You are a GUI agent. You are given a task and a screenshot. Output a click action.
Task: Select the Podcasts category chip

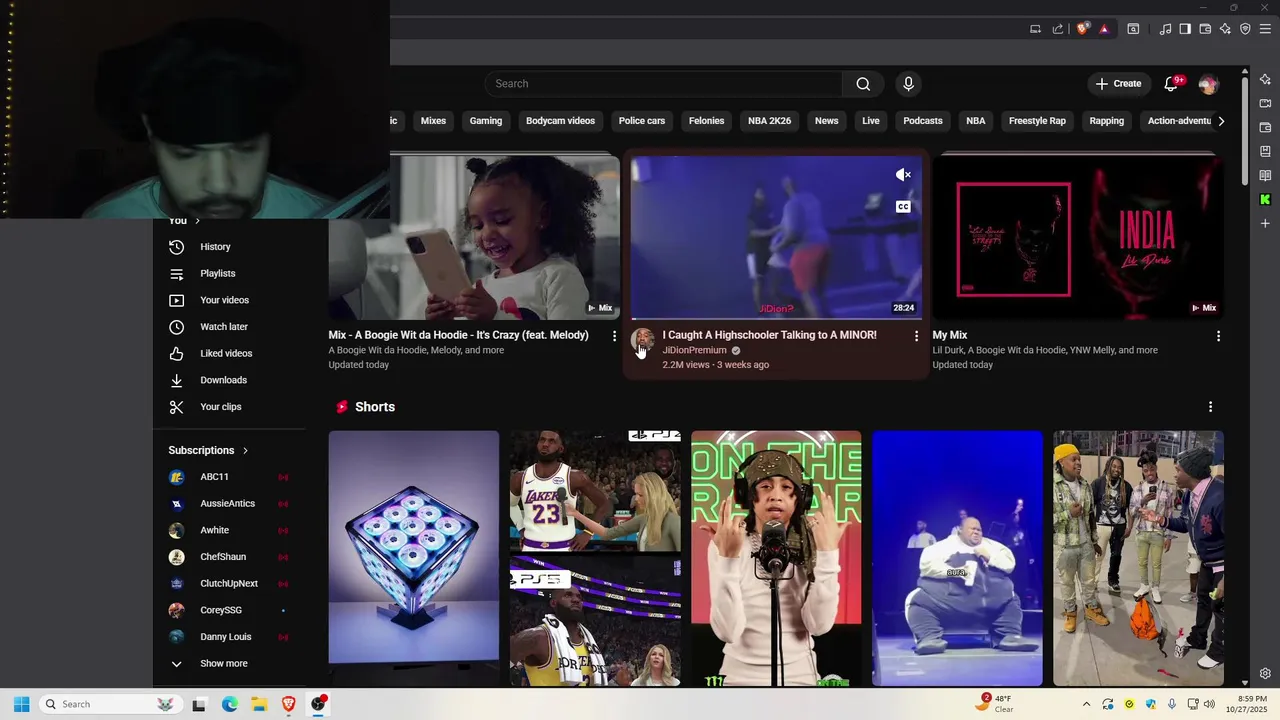tap(923, 121)
